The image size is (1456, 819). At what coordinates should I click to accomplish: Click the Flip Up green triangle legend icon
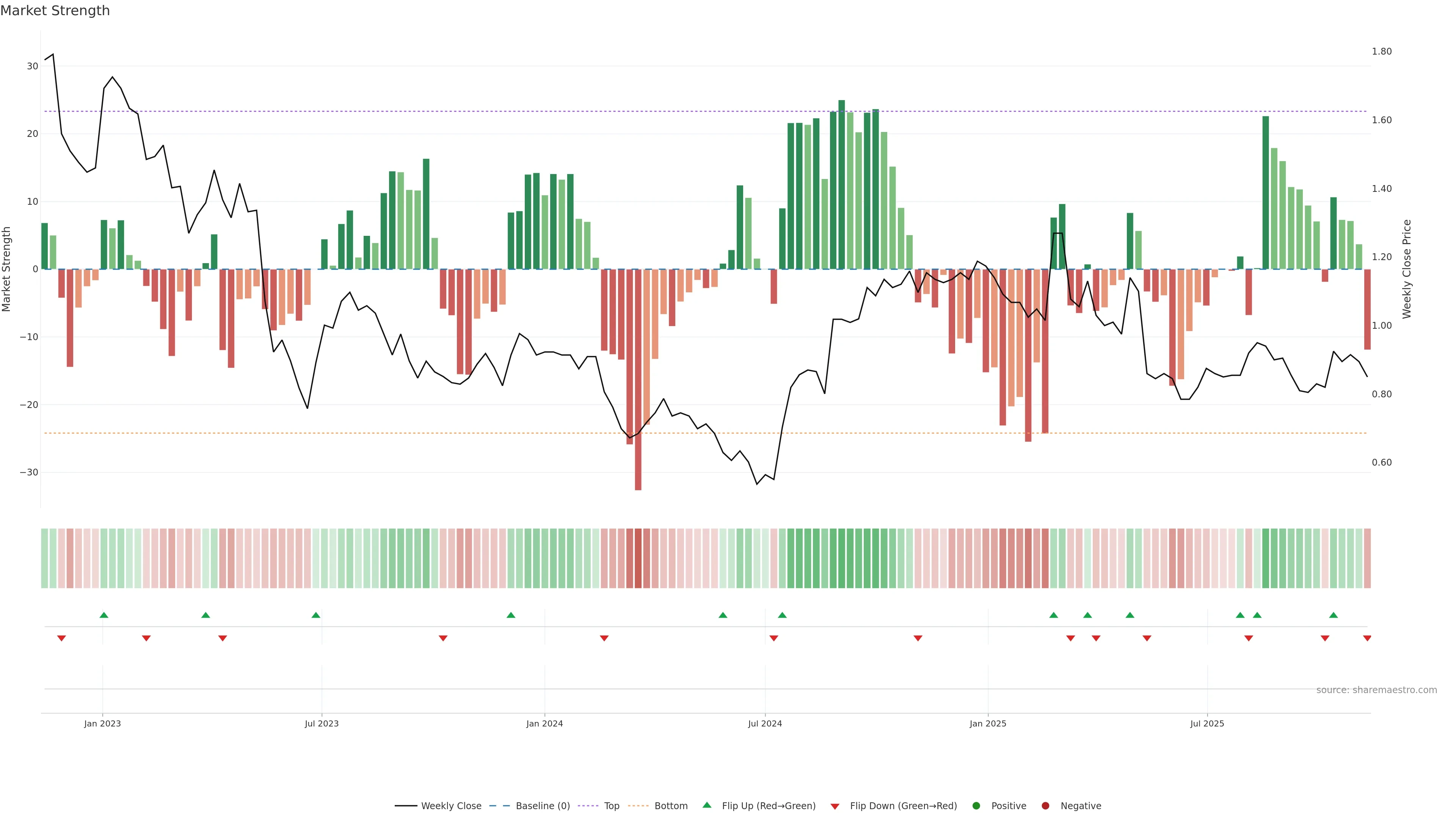tap(706, 805)
